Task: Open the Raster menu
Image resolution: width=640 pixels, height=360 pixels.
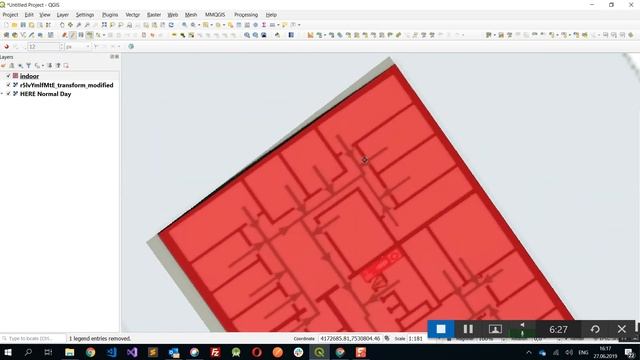Action: [154, 15]
